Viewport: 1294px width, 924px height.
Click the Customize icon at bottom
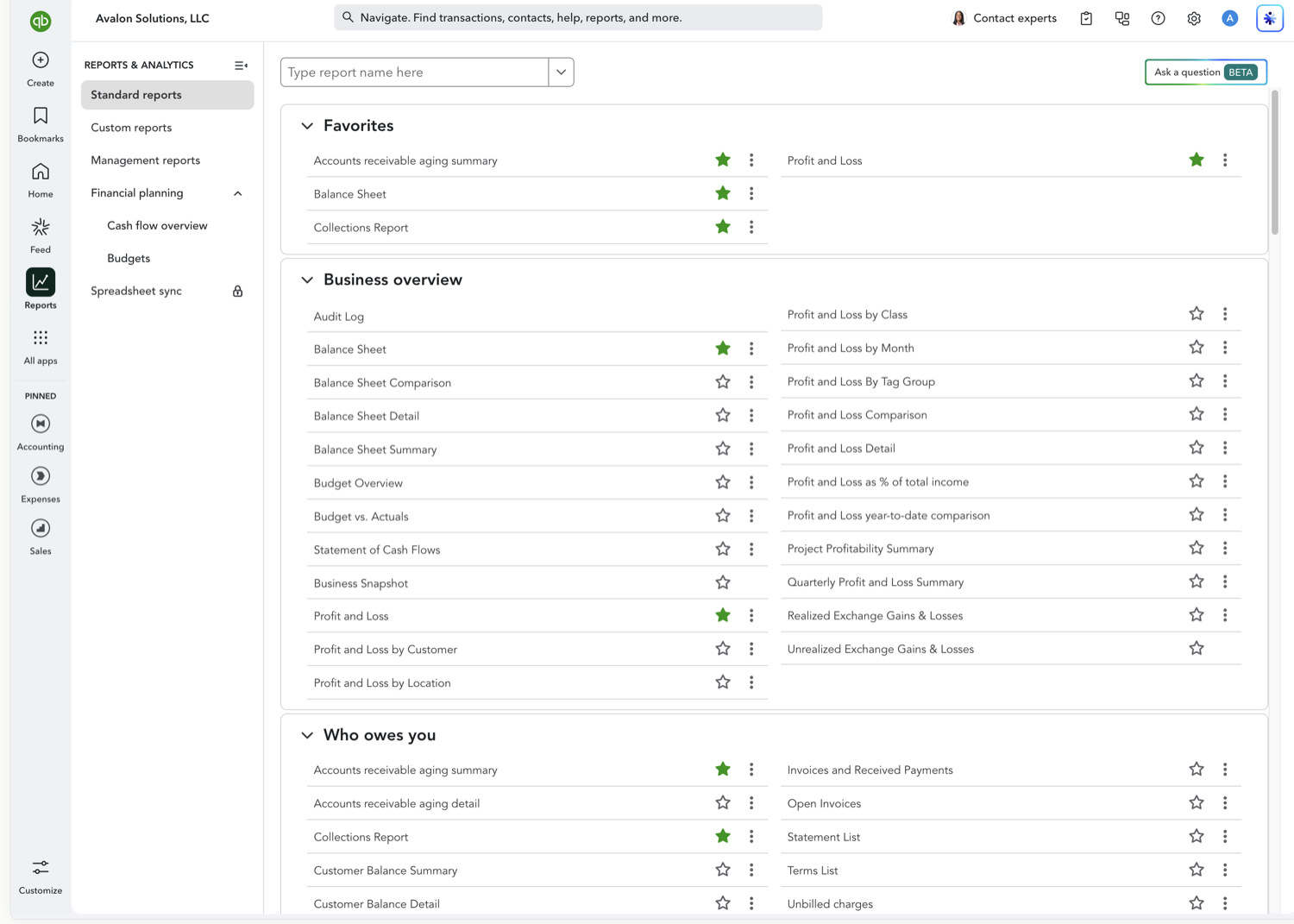click(41, 867)
